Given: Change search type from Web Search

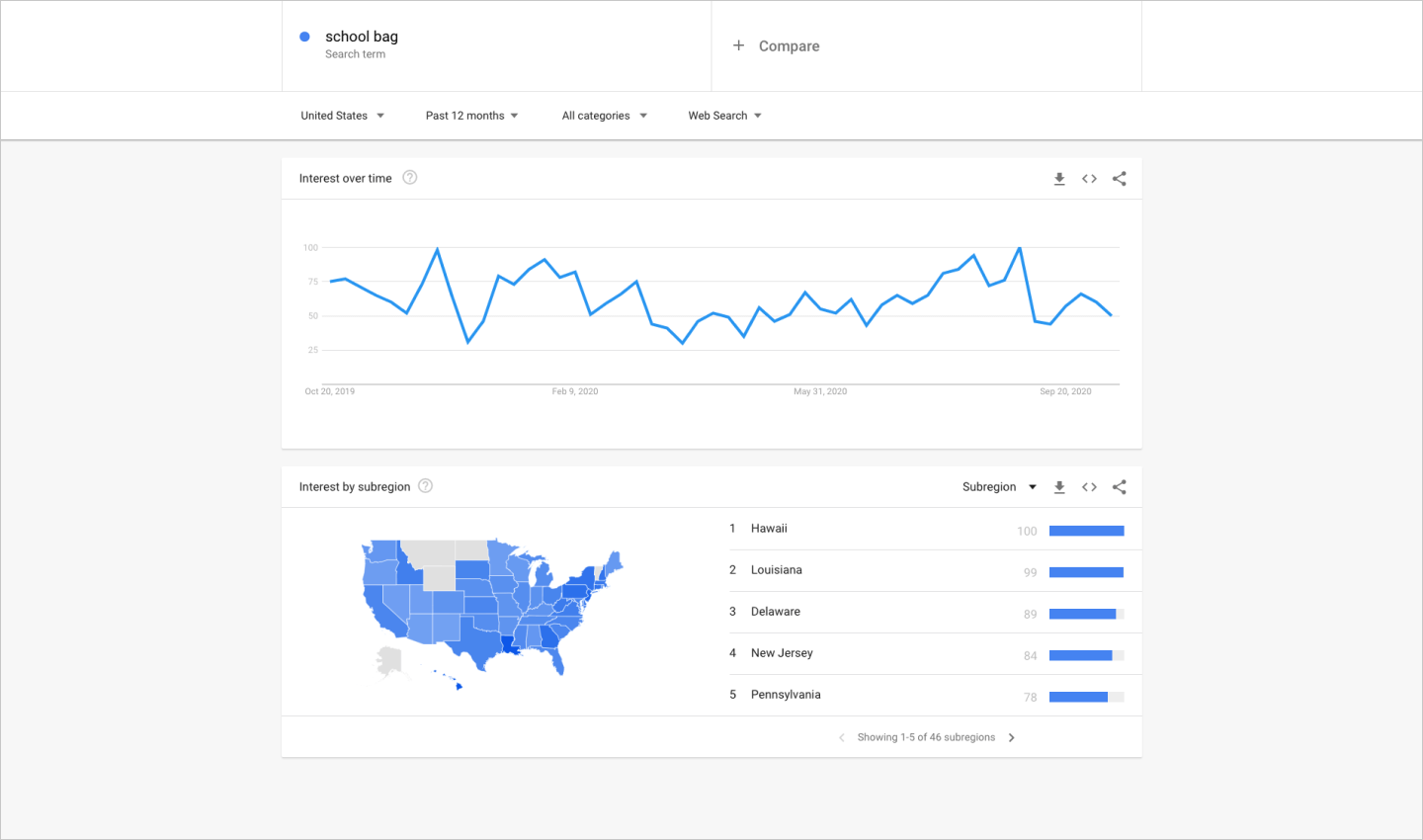Looking at the screenshot, I should click(724, 116).
